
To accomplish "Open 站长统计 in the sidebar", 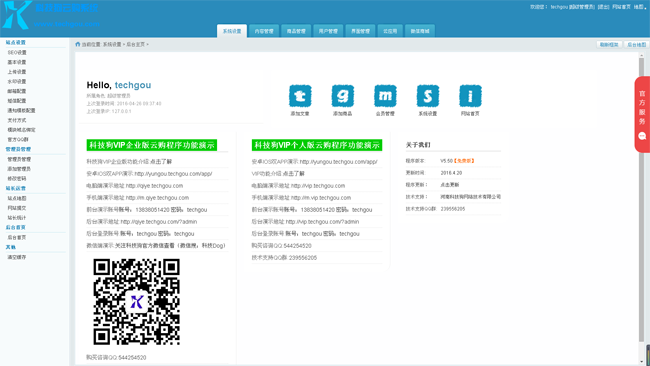I will [17, 218].
